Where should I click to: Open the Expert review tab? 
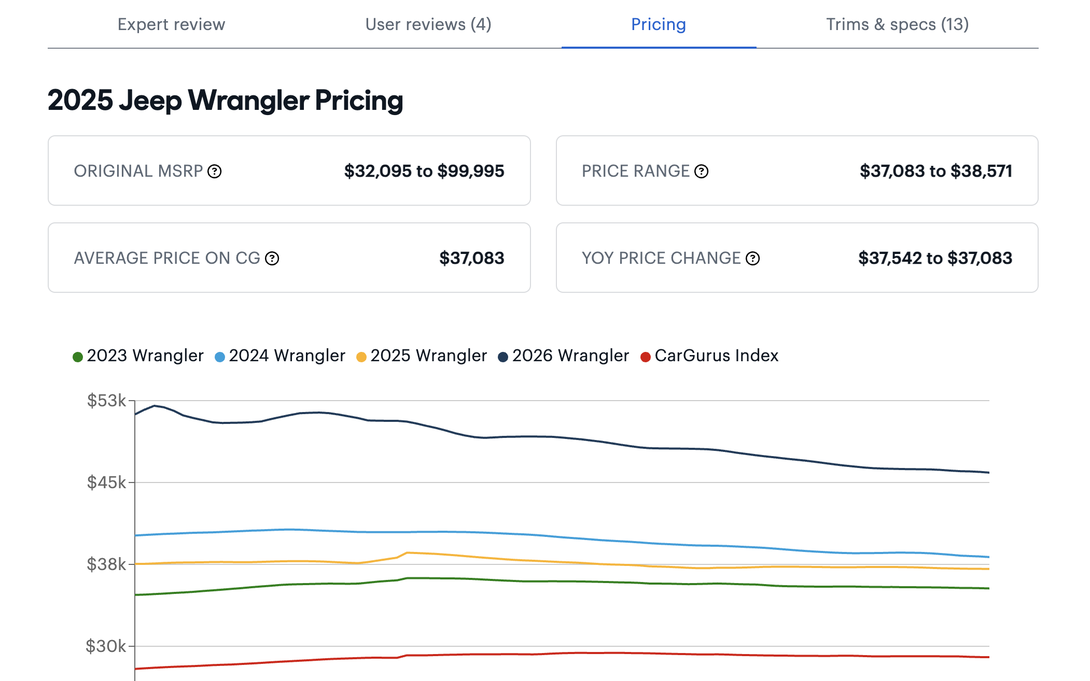point(171,24)
